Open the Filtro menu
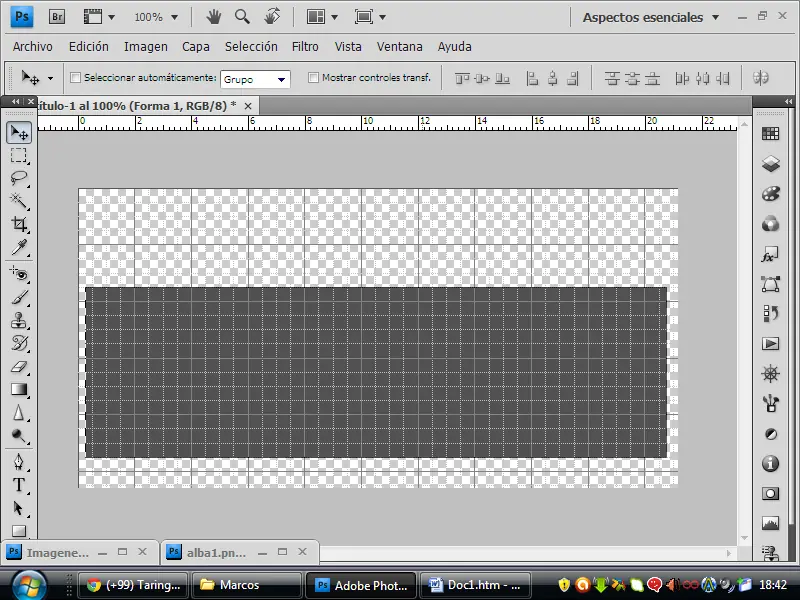The height and width of the screenshot is (600, 800). (x=305, y=46)
